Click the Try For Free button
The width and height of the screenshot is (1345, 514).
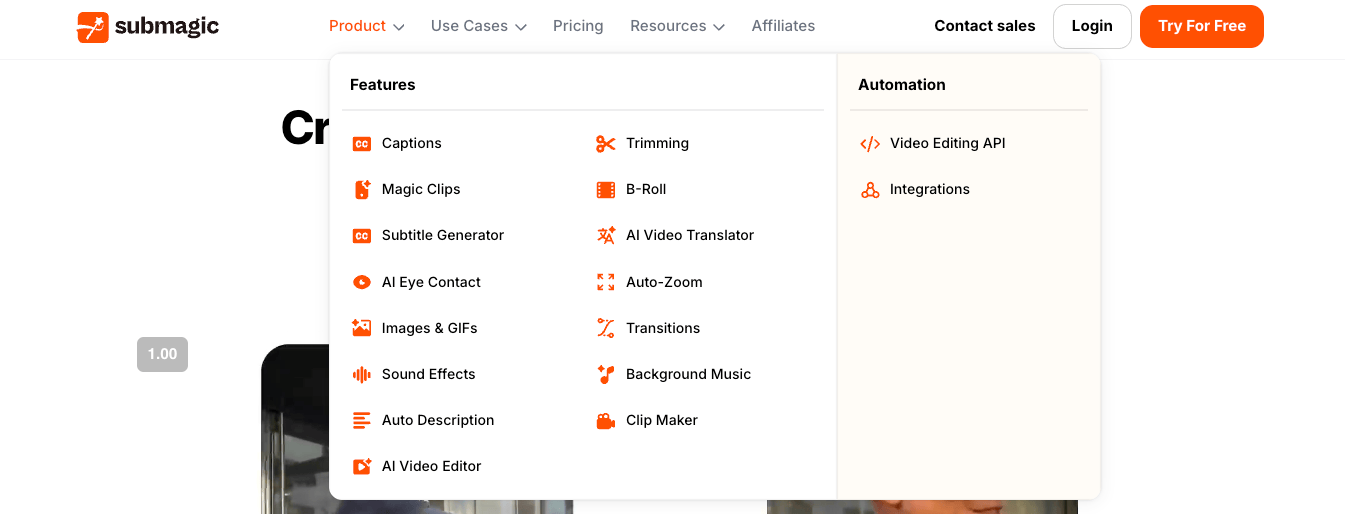1202,27
